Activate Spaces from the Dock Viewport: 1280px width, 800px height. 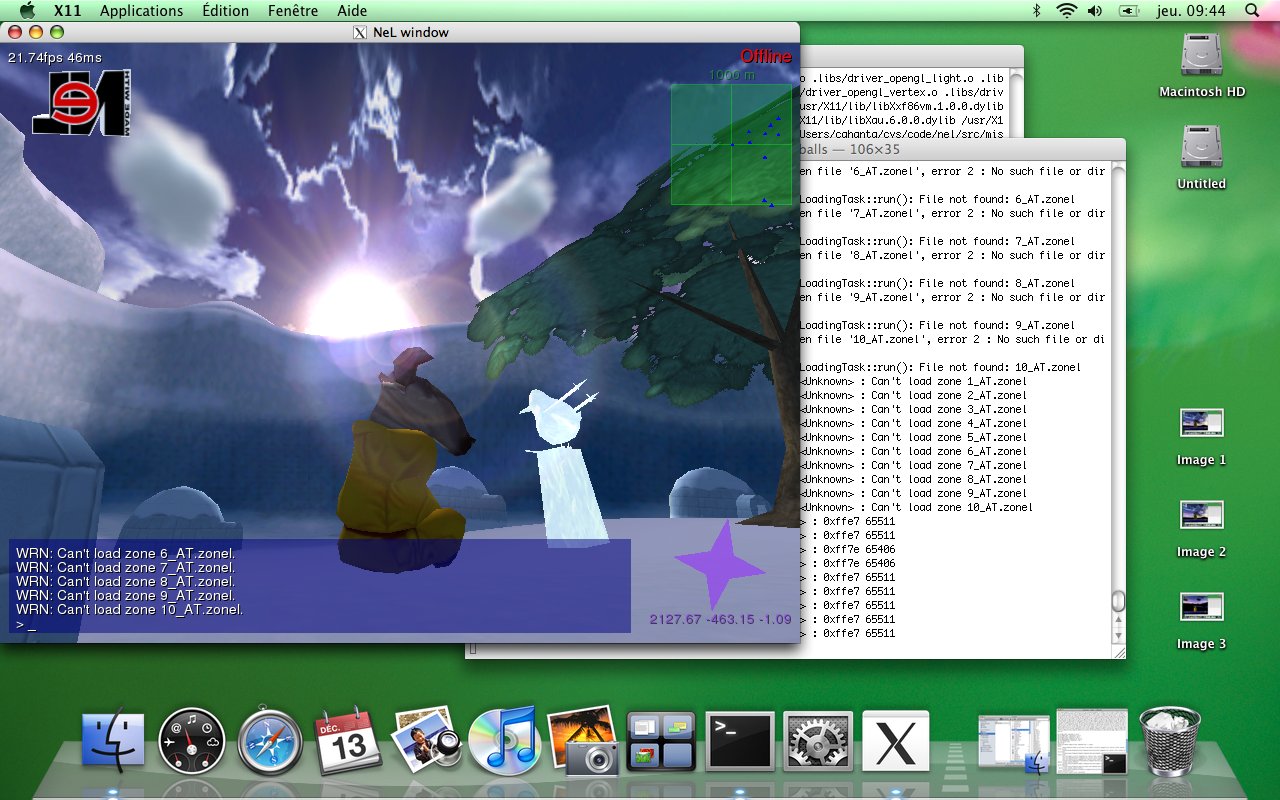coord(661,741)
